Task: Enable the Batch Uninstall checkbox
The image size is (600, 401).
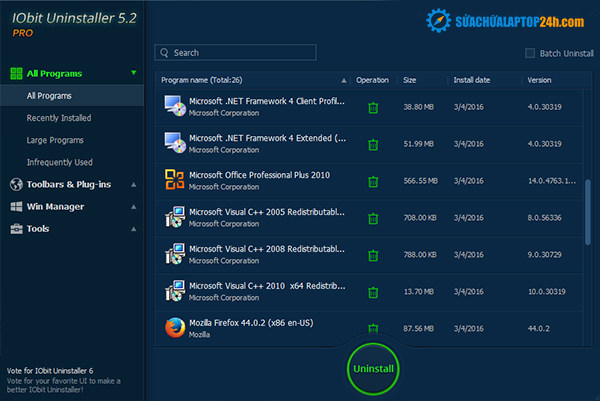Action: click(530, 53)
